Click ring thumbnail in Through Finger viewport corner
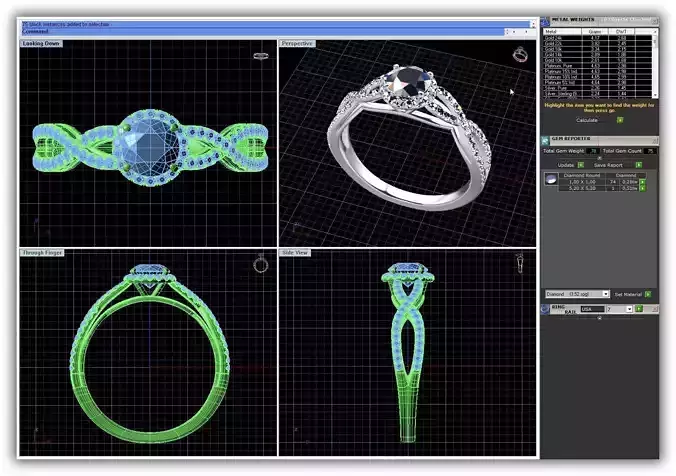This screenshot has width=676, height=476. click(260, 264)
